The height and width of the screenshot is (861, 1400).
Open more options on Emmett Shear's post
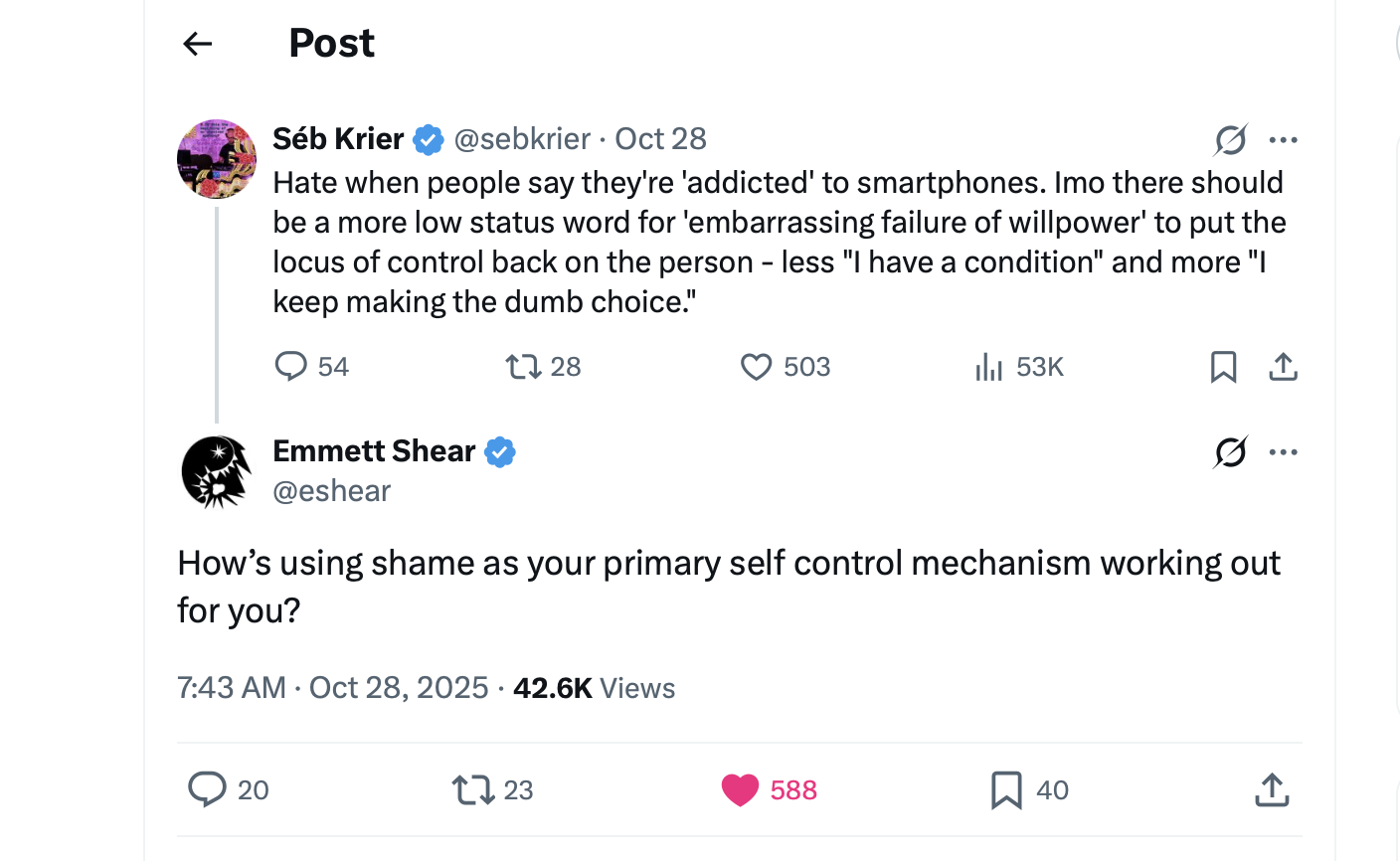pos(1284,452)
